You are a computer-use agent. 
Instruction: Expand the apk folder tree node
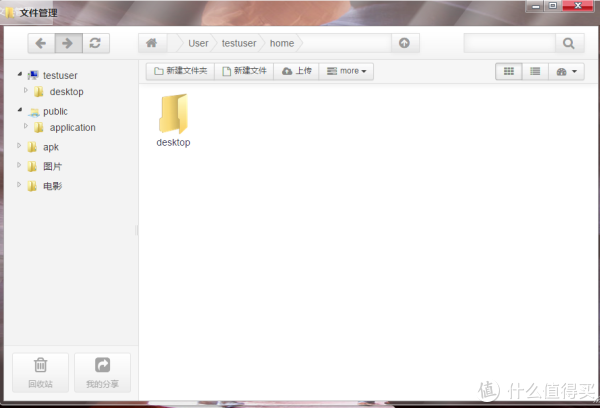pyautogui.click(x=19, y=147)
